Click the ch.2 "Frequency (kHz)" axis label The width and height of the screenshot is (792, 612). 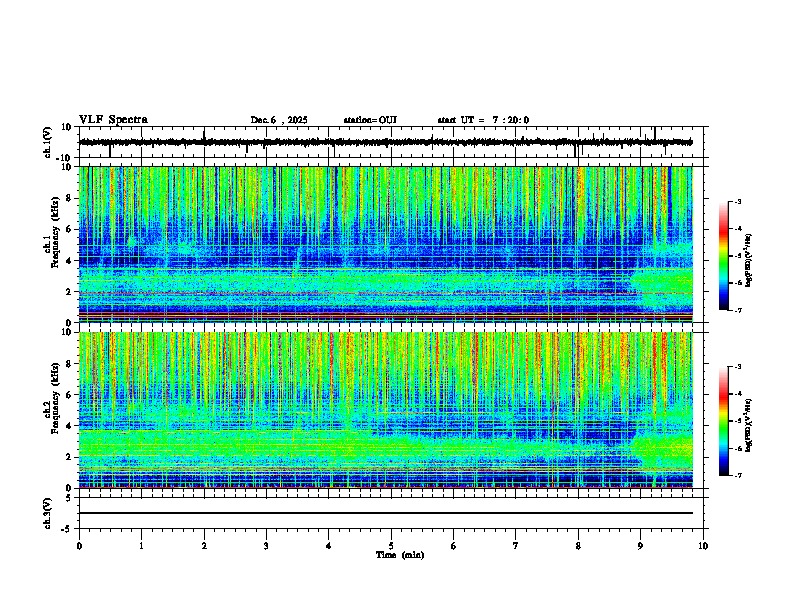pos(55,398)
